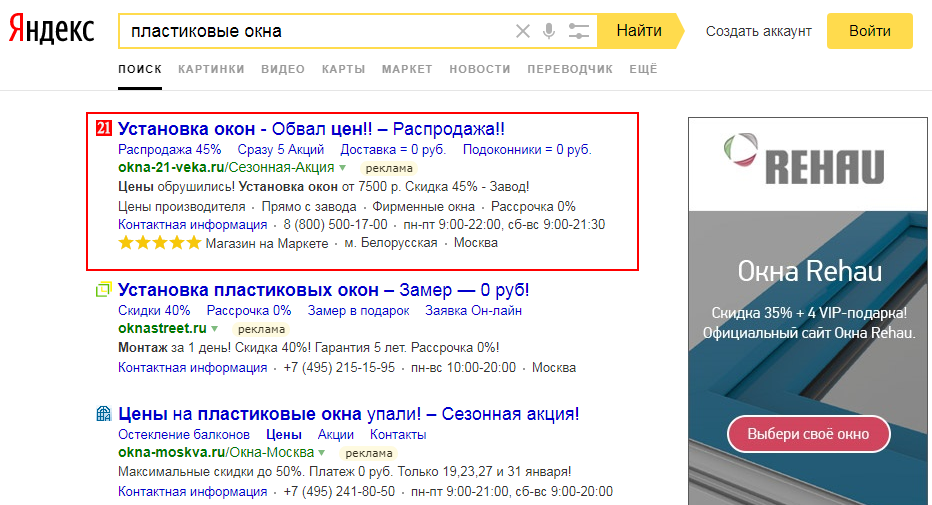Activate voice search microphone icon
The height and width of the screenshot is (505, 932).
click(549, 31)
